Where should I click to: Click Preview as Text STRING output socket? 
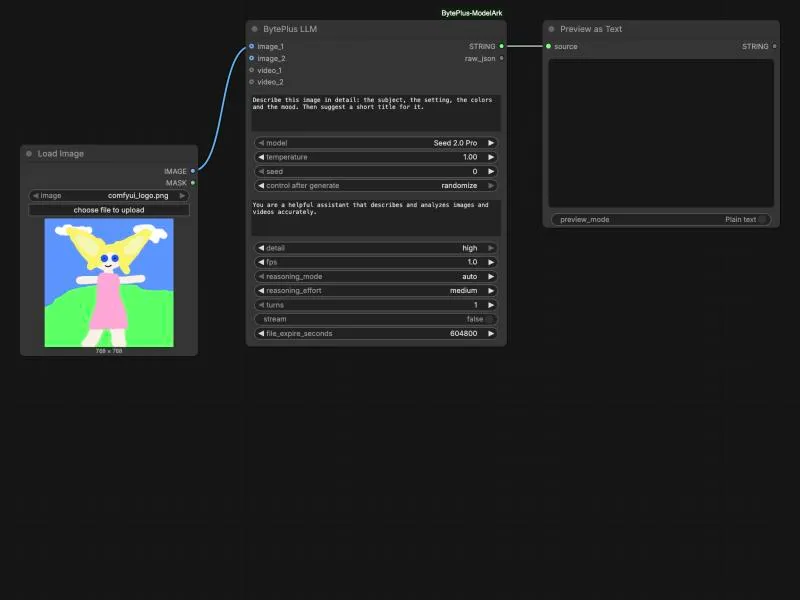774,46
